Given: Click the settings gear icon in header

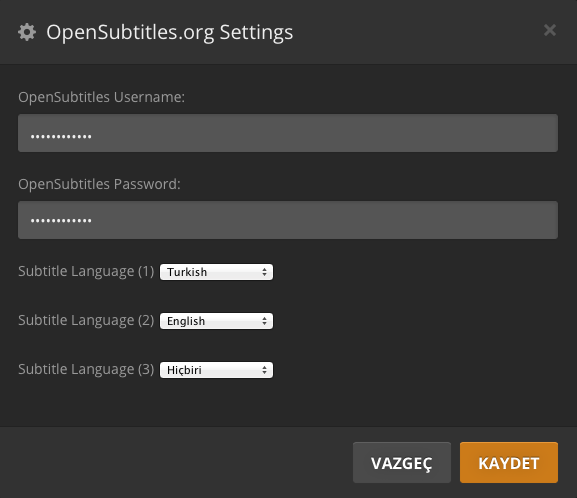Looking at the screenshot, I should [x=27, y=32].
